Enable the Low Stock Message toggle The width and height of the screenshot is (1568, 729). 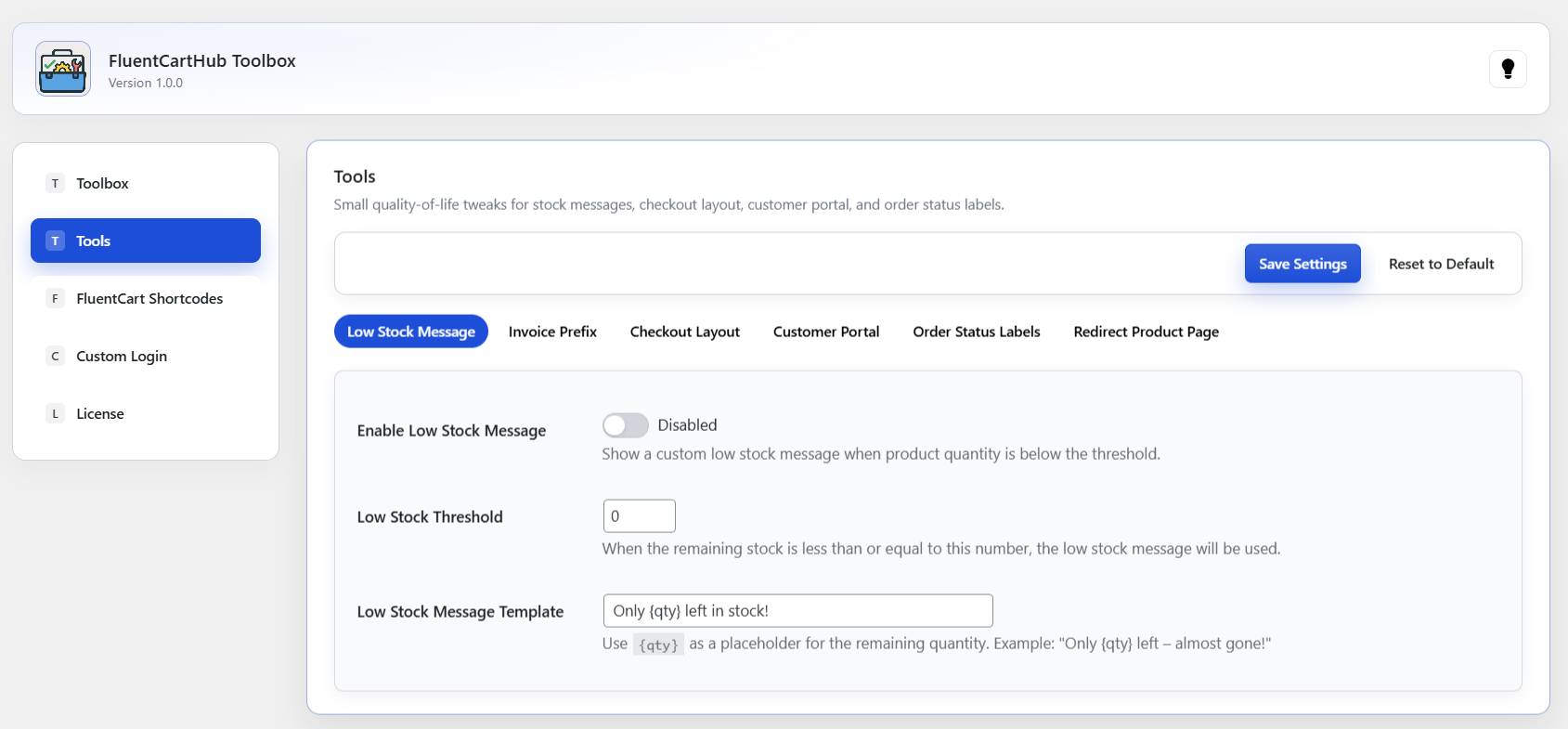click(x=625, y=425)
